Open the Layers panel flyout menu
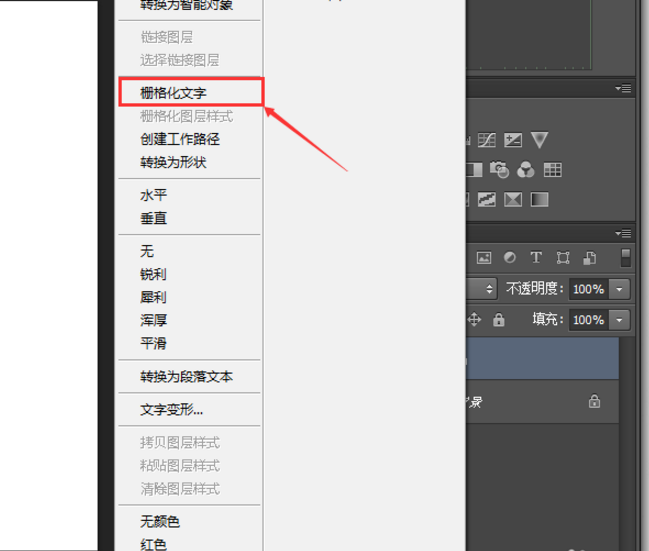The width and height of the screenshot is (649, 551). 623,233
